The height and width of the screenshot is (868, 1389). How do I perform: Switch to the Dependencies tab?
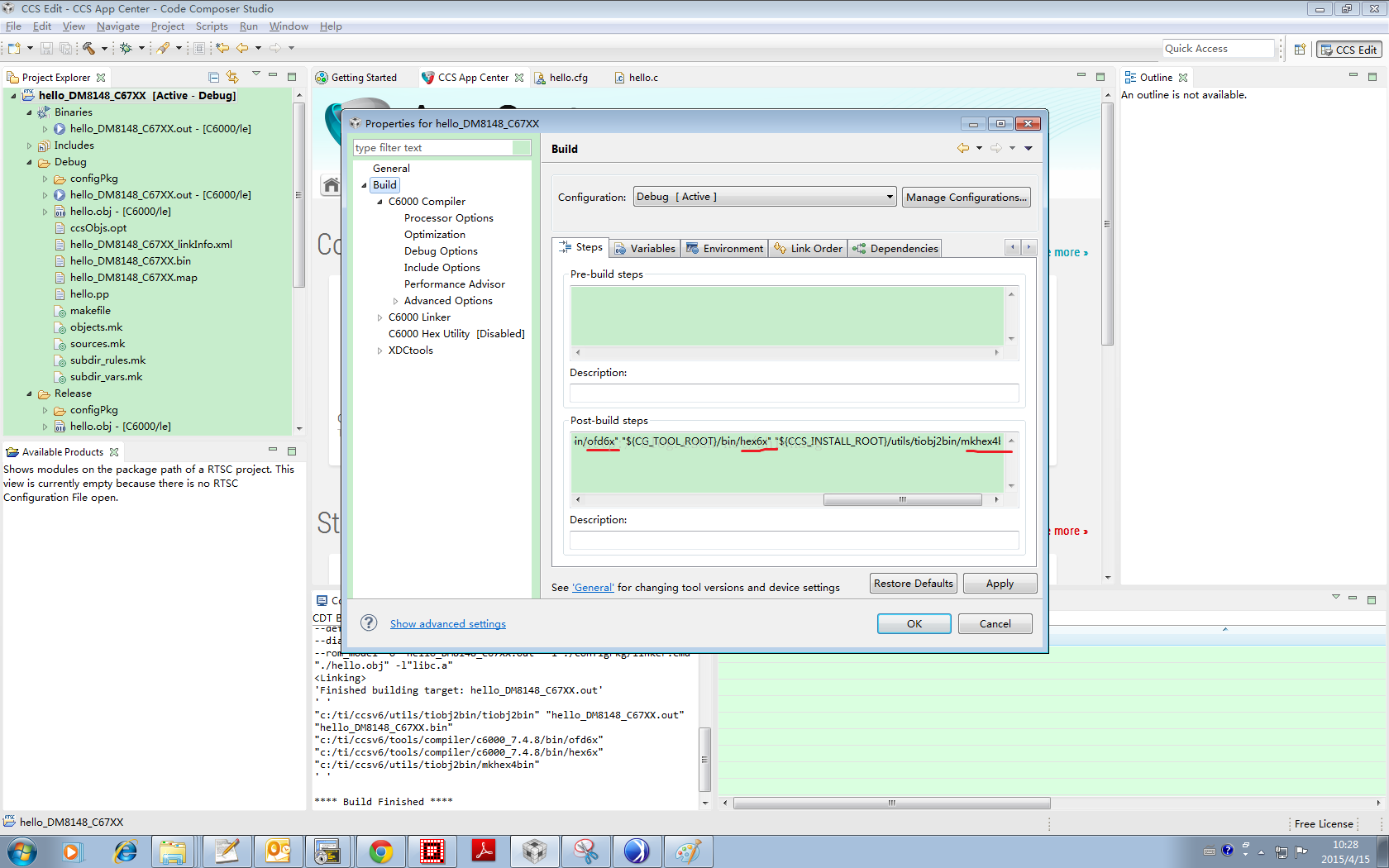point(895,249)
